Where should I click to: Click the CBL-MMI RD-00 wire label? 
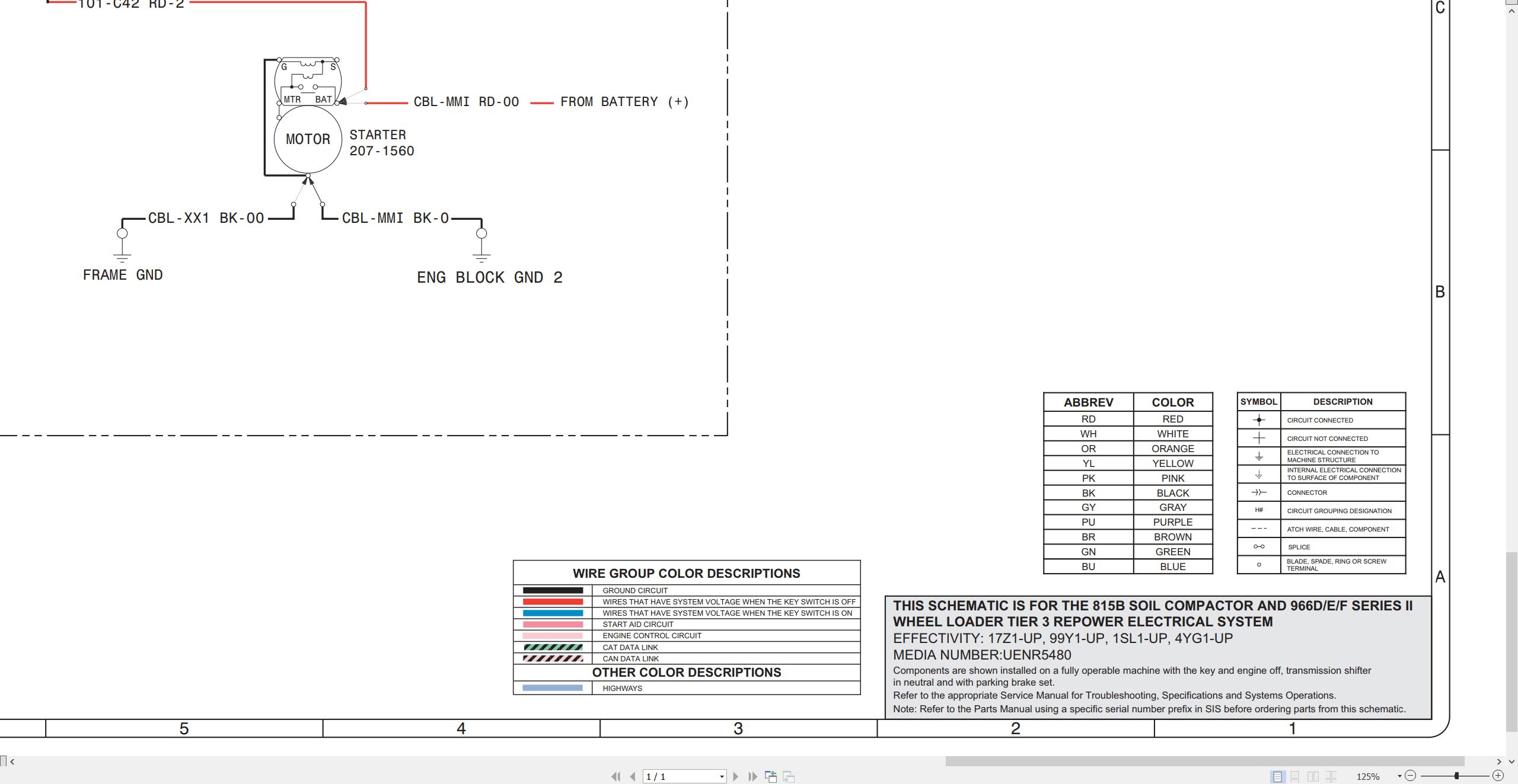point(466,102)
